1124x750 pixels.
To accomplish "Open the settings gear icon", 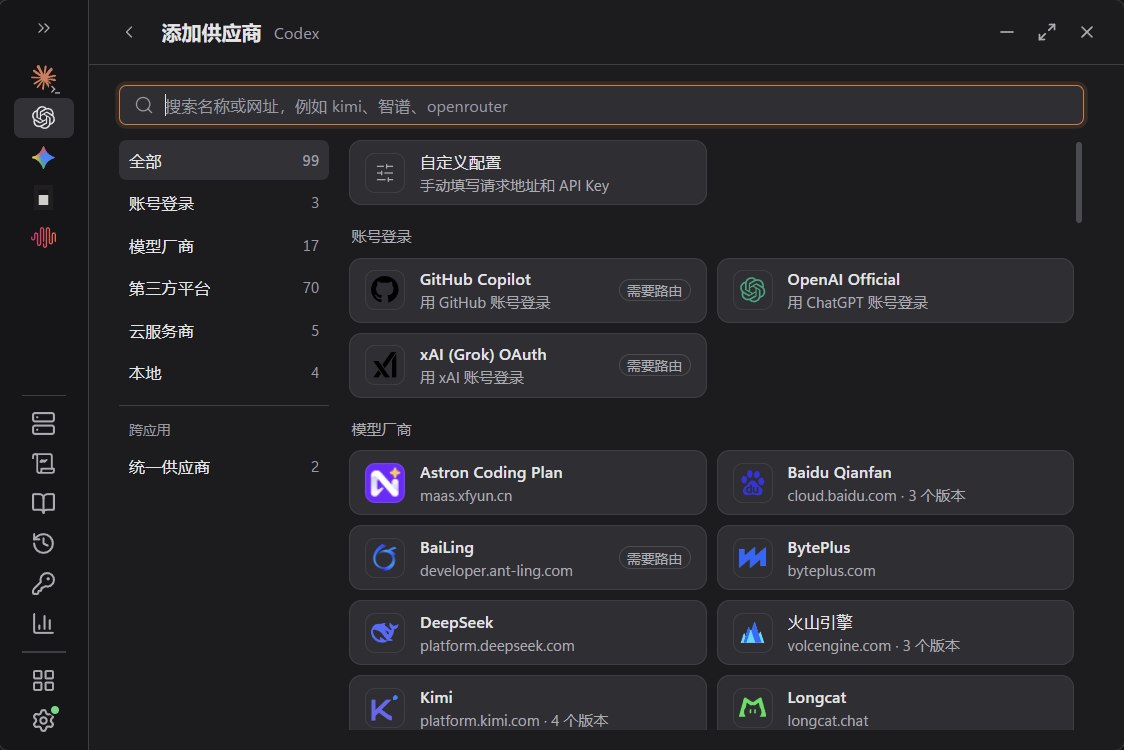I will click(x=44, y=720).
